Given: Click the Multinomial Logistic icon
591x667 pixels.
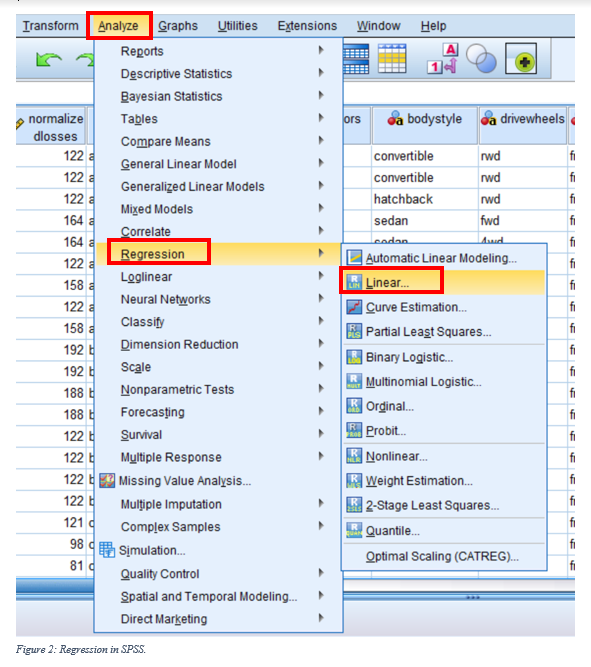Looking at the screenshot, I should click(354, 381).
